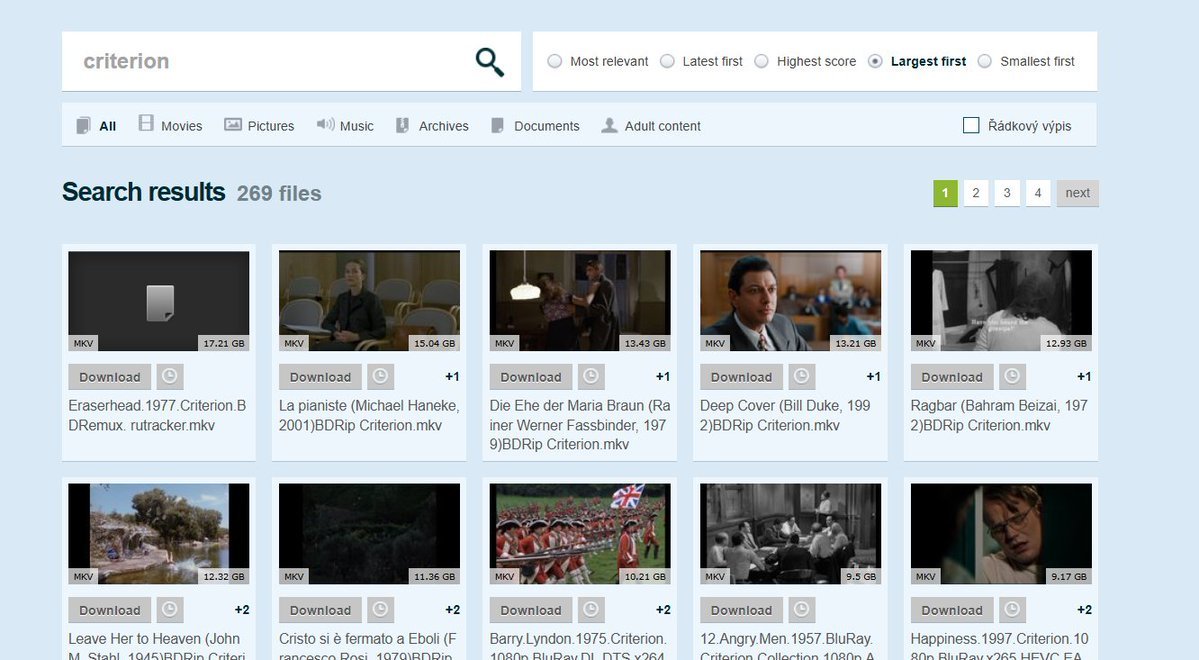
Task: Click the clock icon under Die Ehe der Maria Braun
Action: 591,377
